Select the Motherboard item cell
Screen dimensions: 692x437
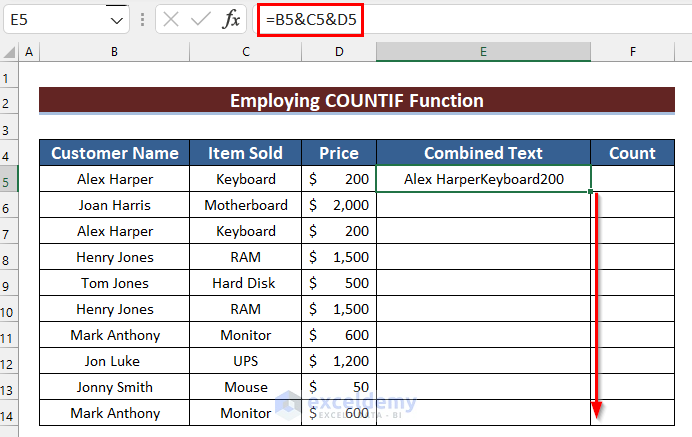point(245,205)
